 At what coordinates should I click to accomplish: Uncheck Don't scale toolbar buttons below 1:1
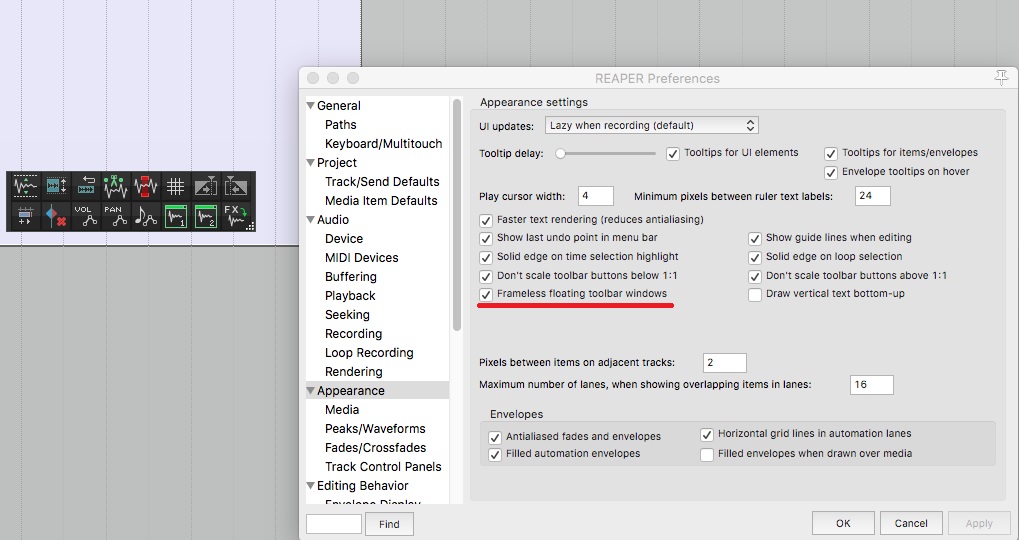pos(485,276)
